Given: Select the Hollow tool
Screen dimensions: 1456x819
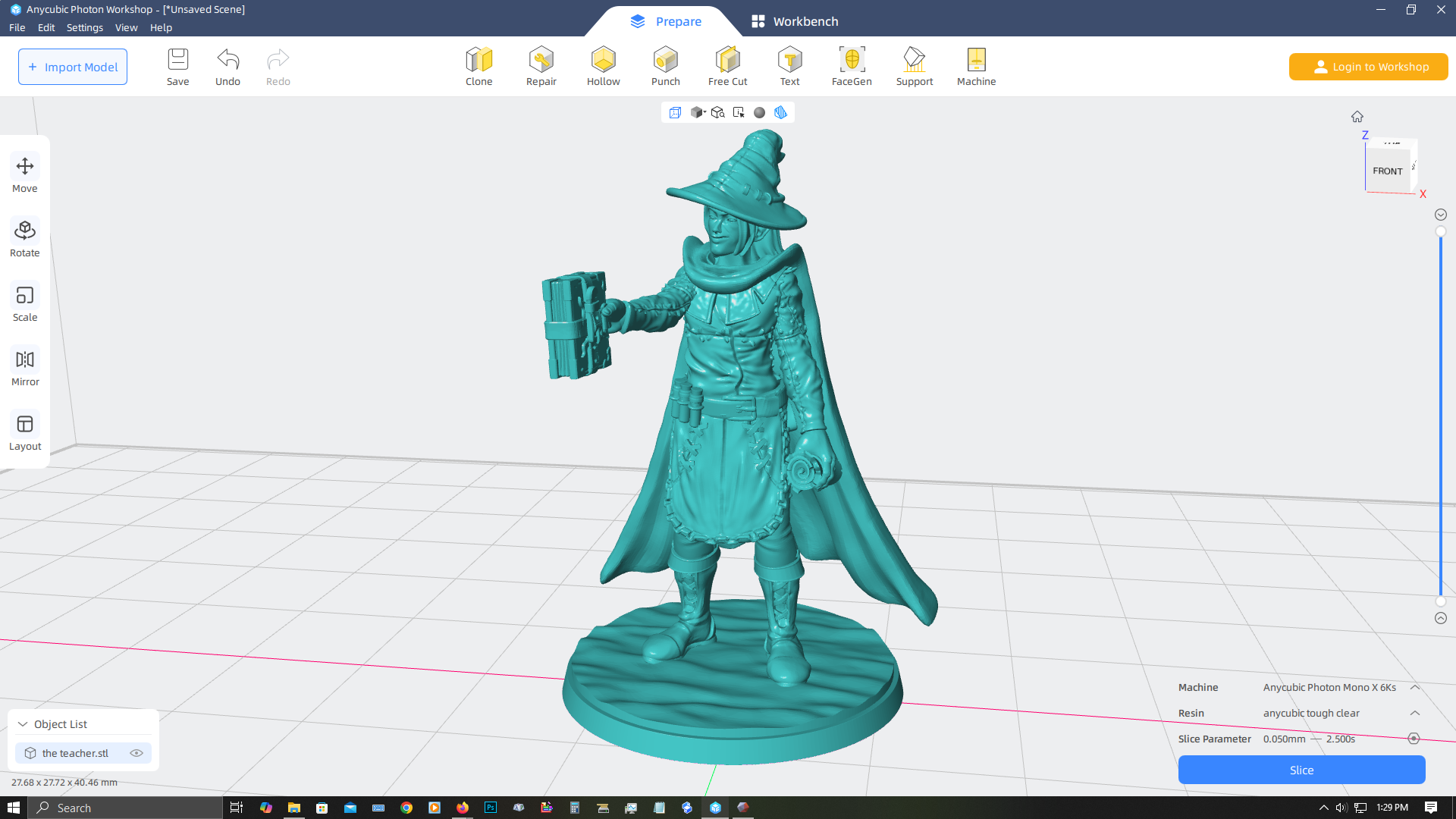Looking at the screenshot, I should point(603,67).
